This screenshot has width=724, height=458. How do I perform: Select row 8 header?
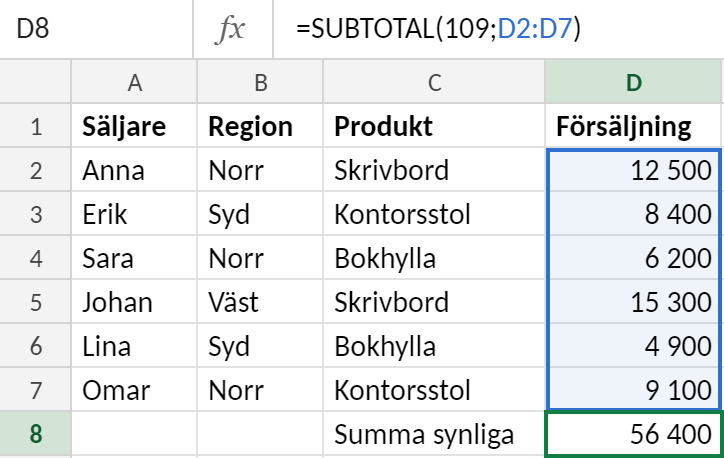point(36,434)
